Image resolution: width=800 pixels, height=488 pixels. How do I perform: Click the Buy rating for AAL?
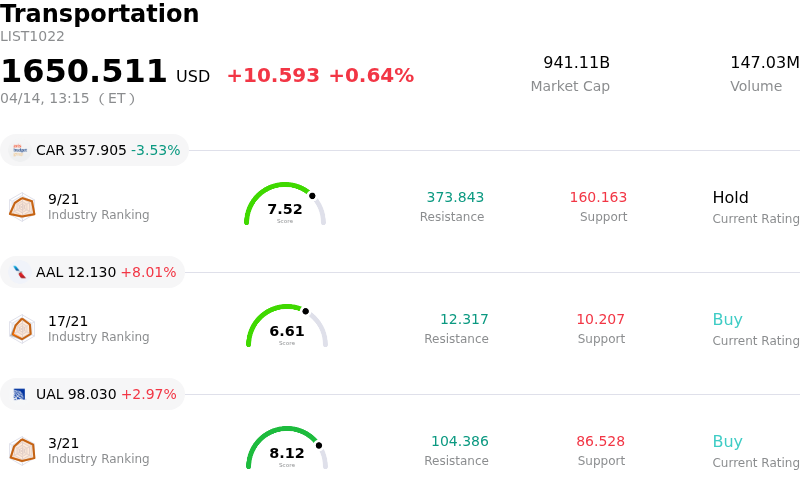[x=727, y=320]
